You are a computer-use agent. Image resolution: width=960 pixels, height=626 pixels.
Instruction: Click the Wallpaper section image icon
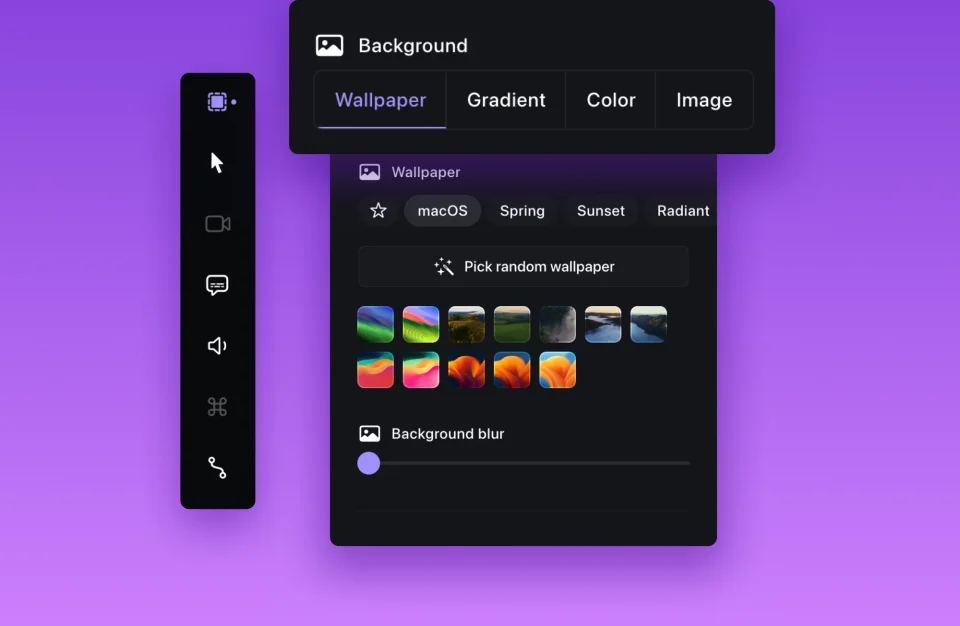[x=369, y=172]
